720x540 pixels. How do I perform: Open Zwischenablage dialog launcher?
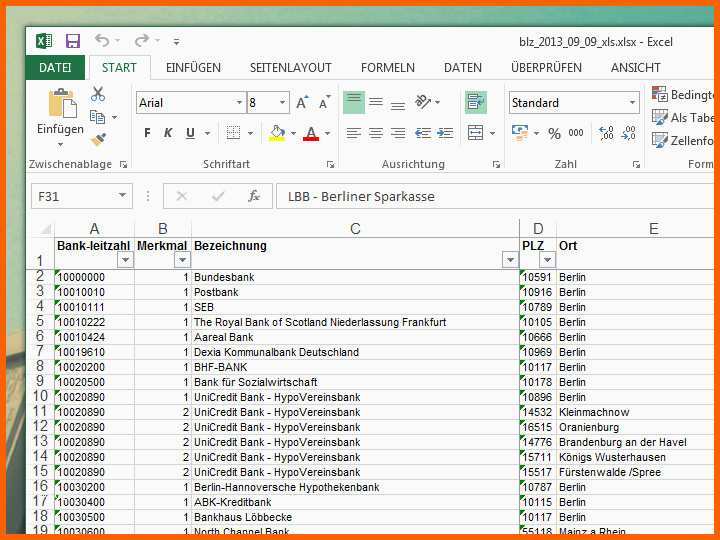click(123, 164)
